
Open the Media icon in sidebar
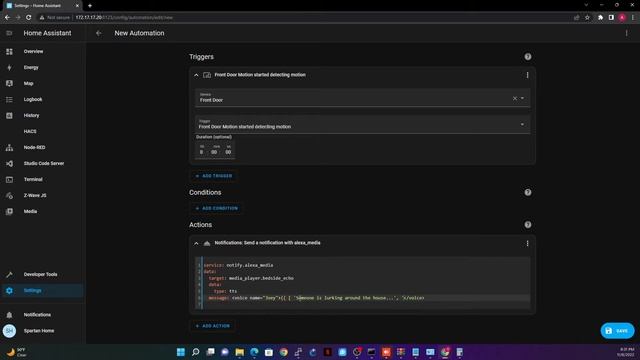[9, 211]
